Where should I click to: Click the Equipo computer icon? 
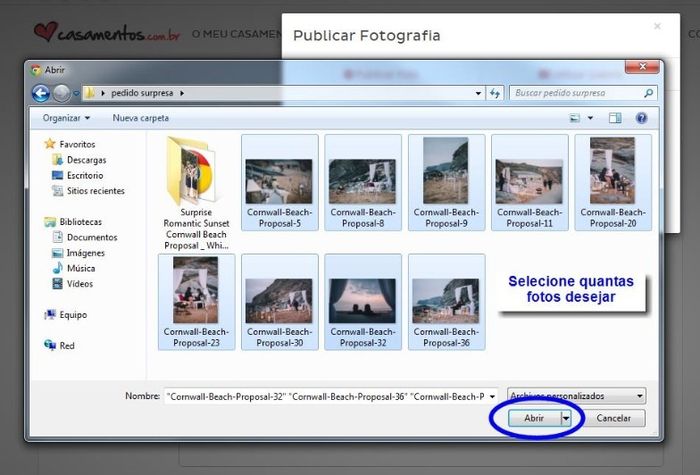tap(50, 315)
